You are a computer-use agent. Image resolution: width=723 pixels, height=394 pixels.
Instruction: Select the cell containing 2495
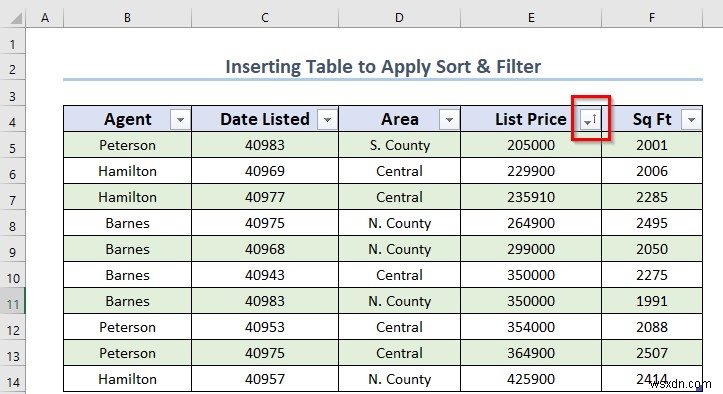[652, 223]
